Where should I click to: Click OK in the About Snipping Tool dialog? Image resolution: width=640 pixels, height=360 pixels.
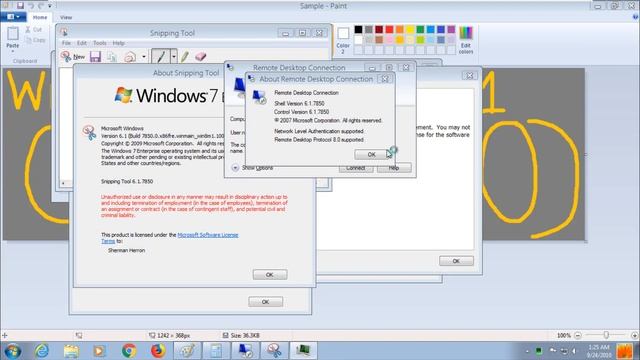pos(270,275)
